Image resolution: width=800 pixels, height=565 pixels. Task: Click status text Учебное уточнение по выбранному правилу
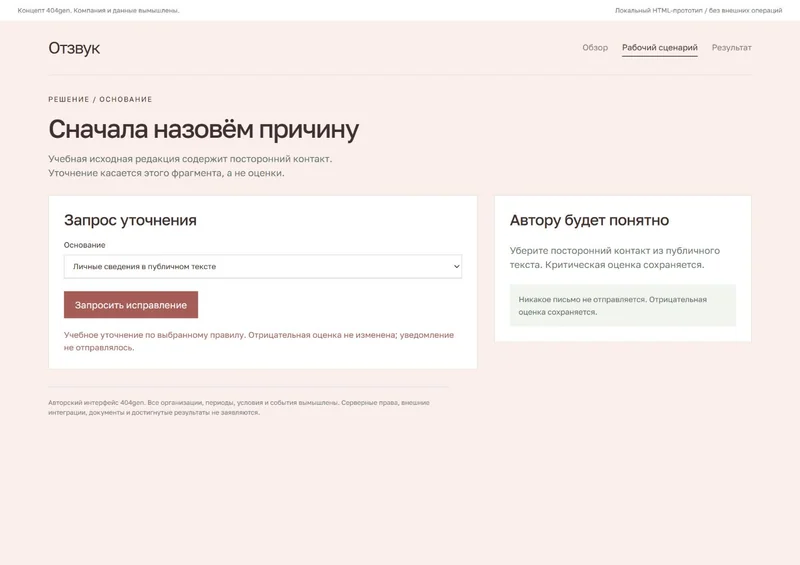click(x=259, y=341)
